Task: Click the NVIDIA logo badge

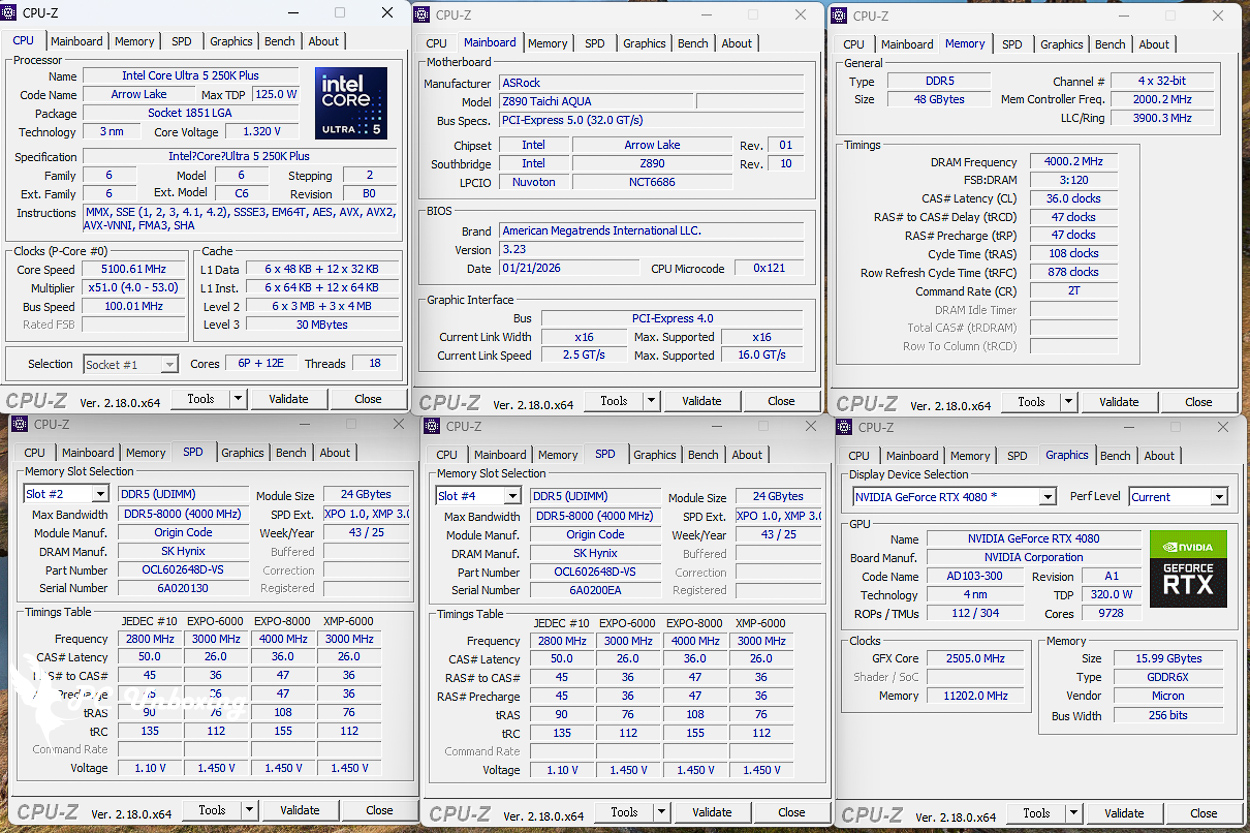Action: (x=1188, y=547)
